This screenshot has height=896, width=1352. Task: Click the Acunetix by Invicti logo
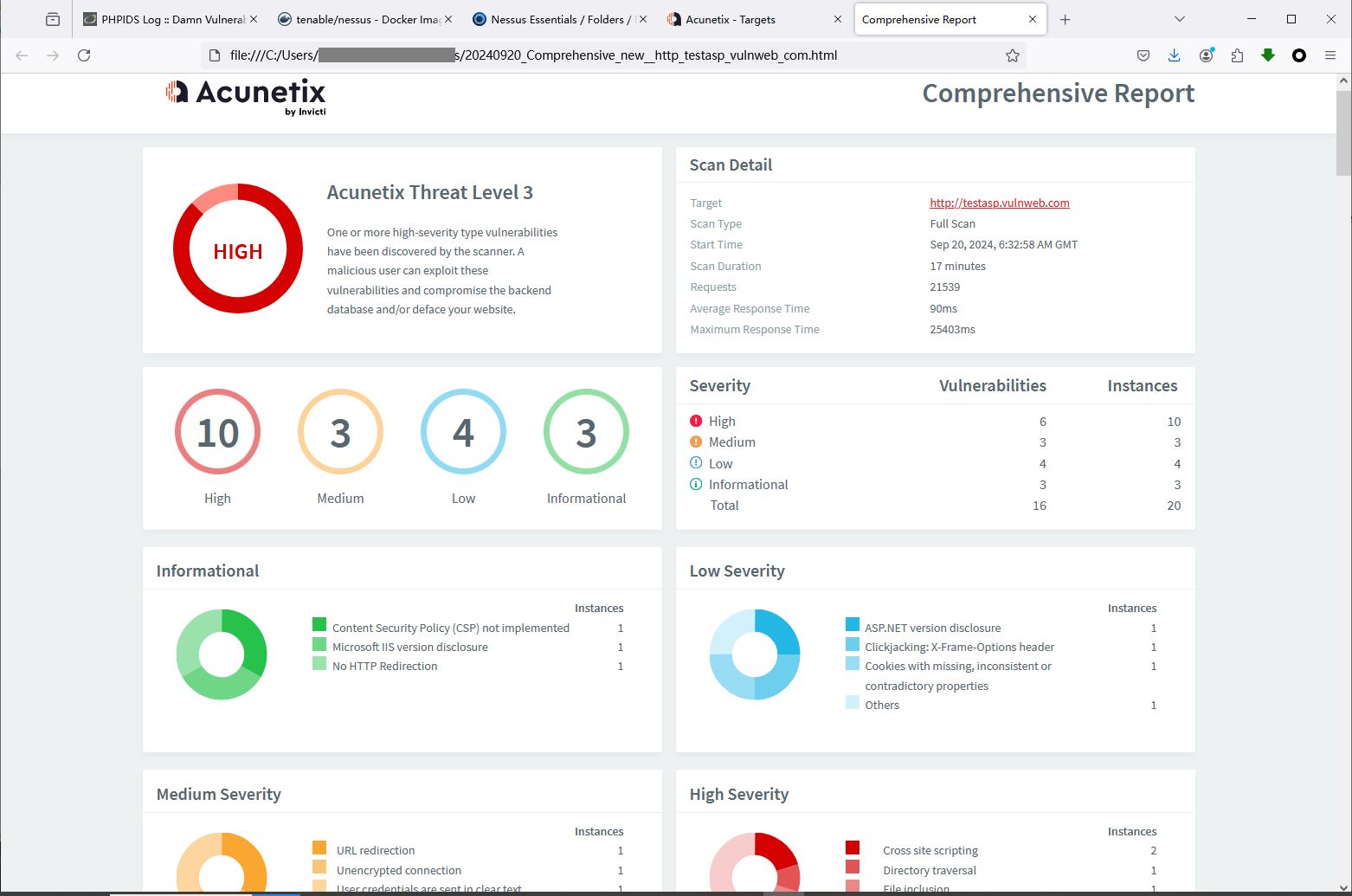click(x=246, y=97)
